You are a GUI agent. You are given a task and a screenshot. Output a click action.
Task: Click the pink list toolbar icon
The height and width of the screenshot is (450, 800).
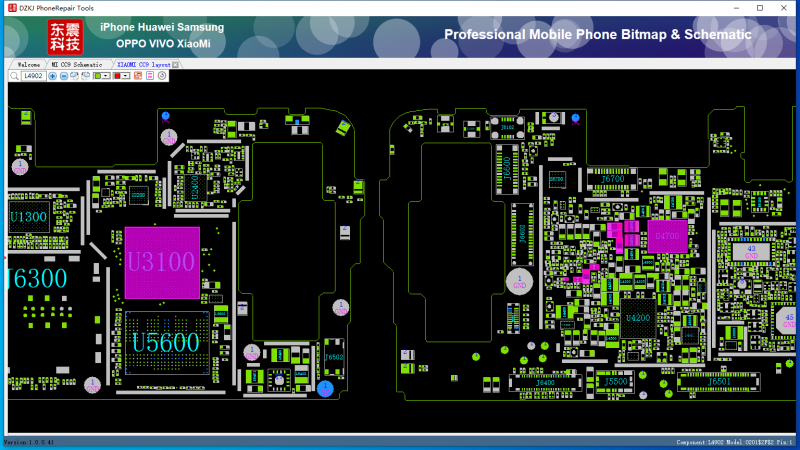[150, 76]
